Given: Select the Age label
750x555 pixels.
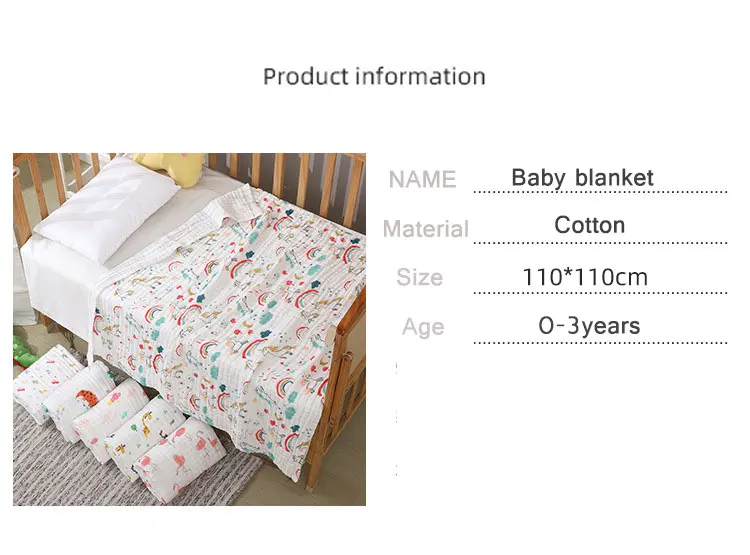Looking at the screenshot, I should [x=423, y=327].
